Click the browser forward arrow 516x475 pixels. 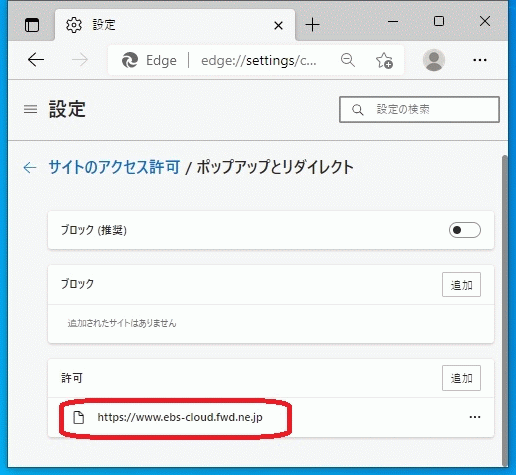click(80, 60)
